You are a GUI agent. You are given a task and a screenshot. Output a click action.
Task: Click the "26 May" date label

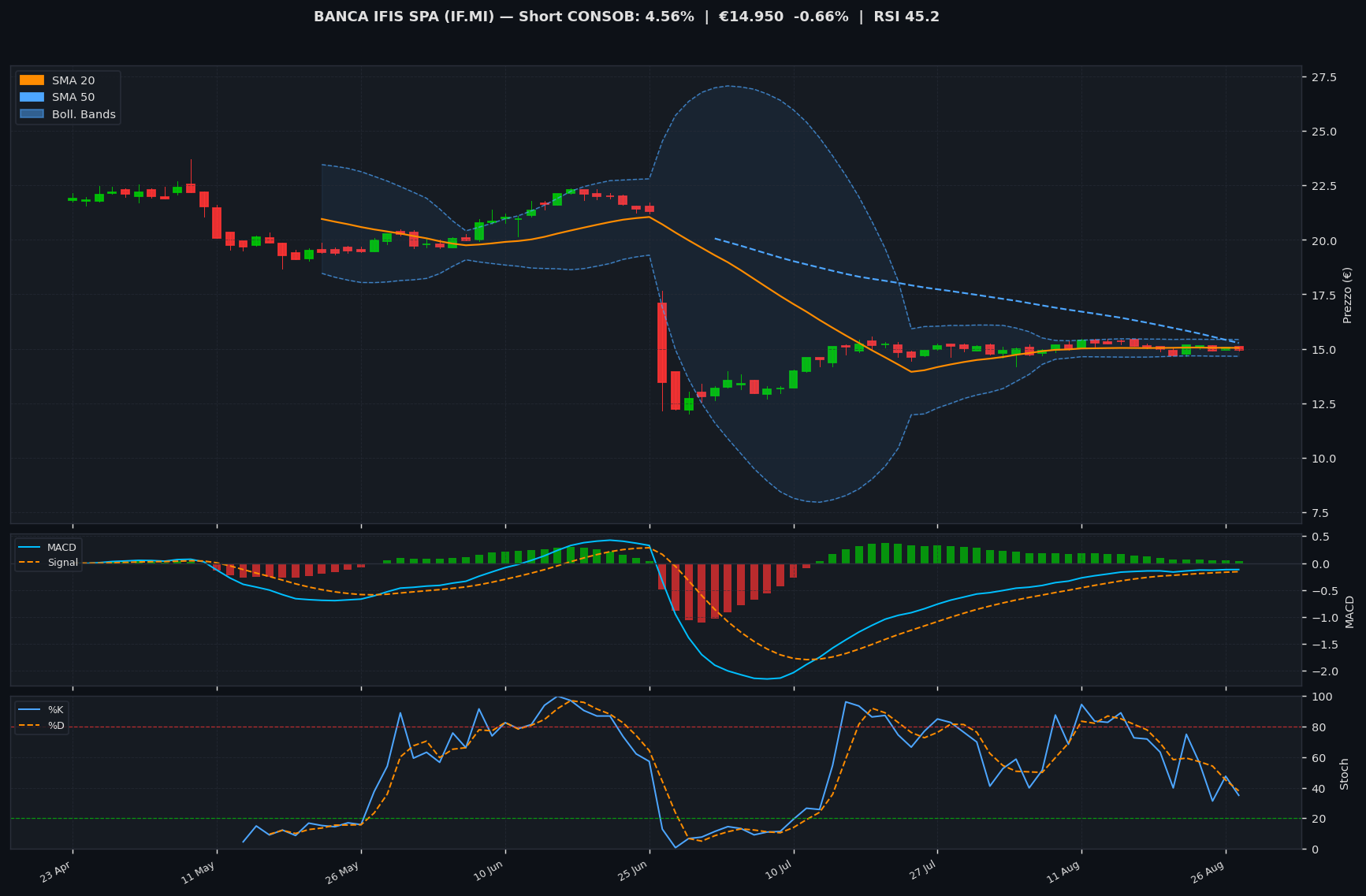(343, 872)
